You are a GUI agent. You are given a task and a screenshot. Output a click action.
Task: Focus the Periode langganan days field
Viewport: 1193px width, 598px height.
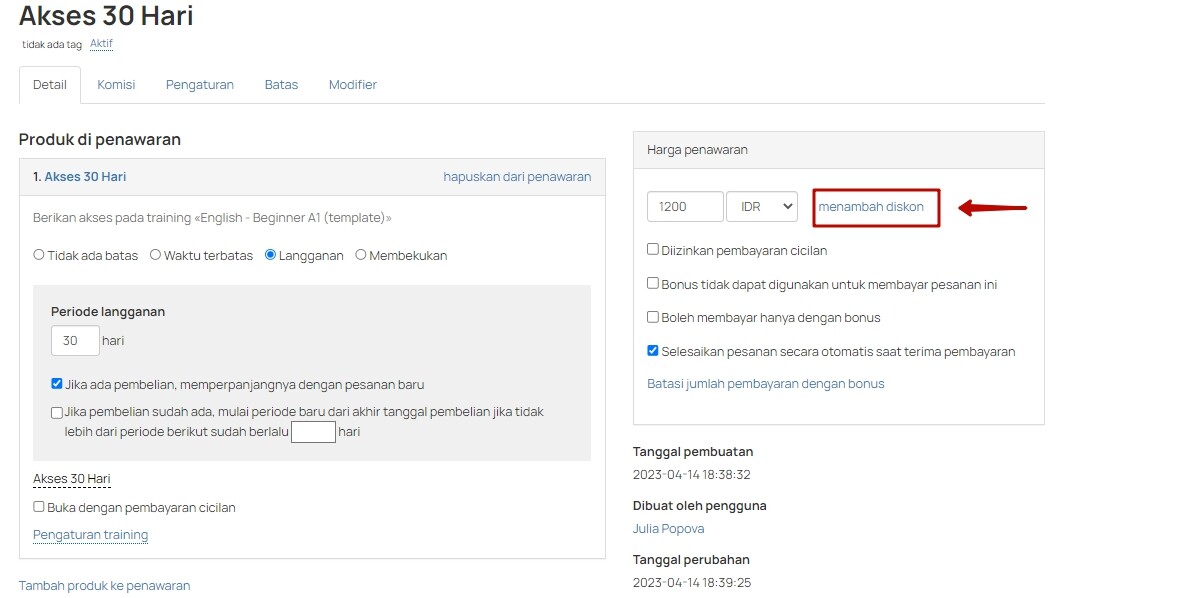(x=75, y=341)
